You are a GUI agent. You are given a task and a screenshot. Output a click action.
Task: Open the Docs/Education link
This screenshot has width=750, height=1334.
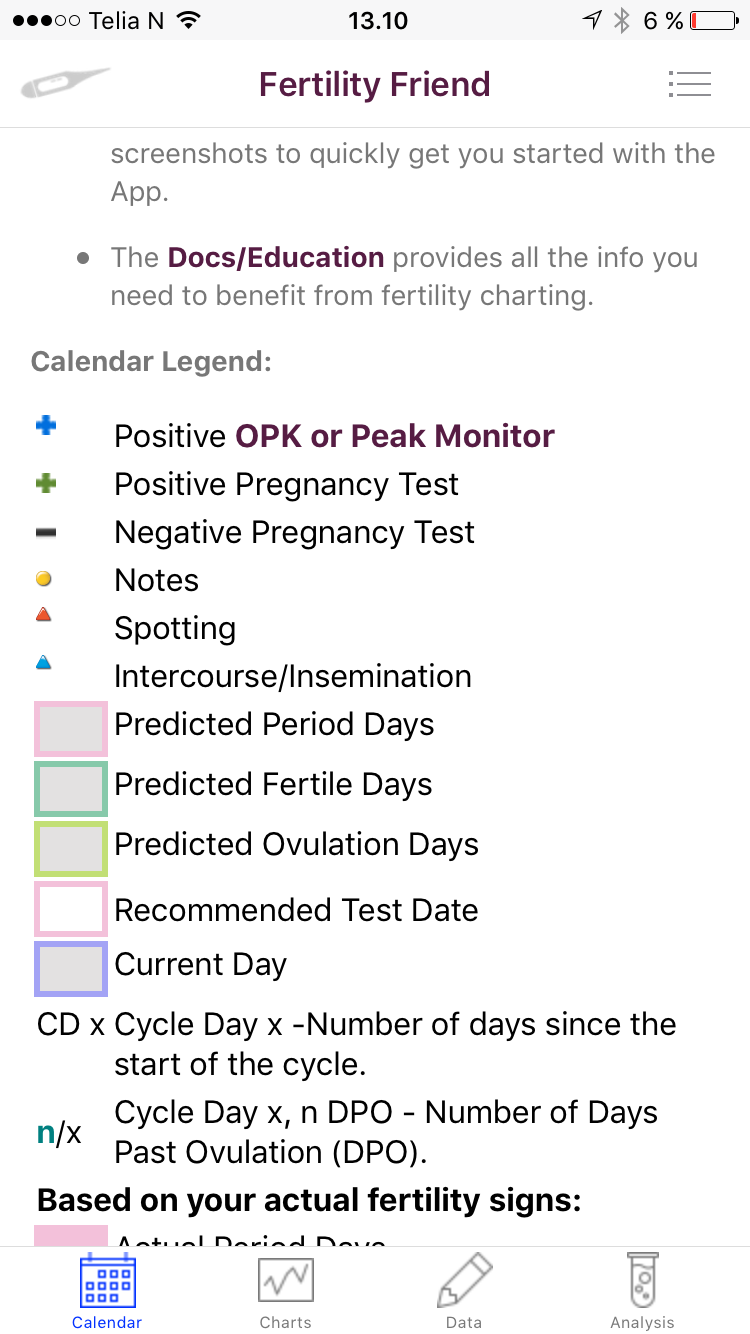click(276, 258)
